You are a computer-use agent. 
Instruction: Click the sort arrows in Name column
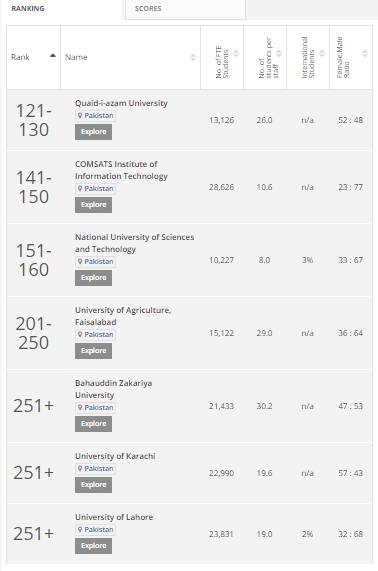click(x=193, y=57)
